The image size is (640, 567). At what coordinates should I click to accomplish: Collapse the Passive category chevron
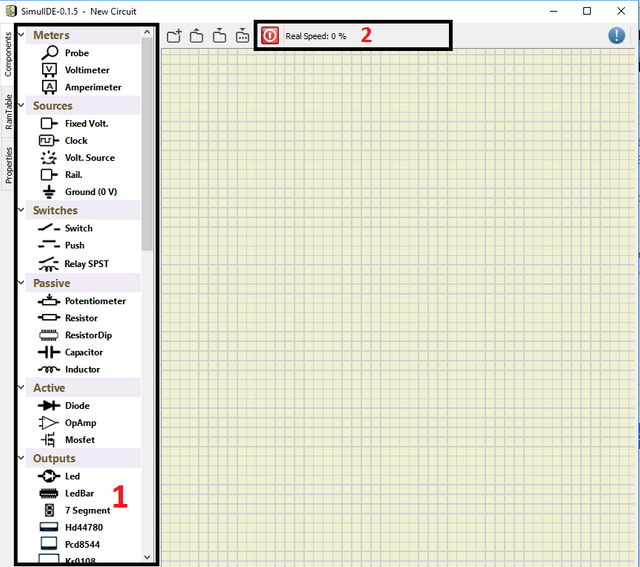coord(21,282)
